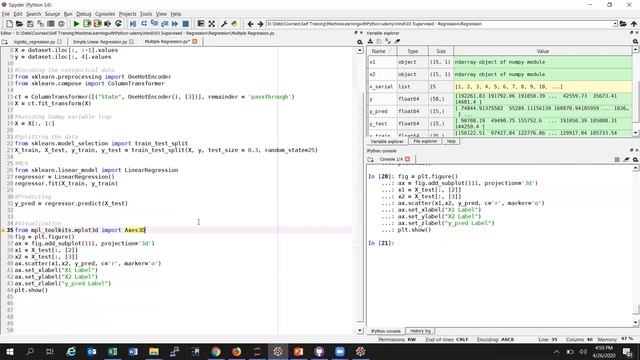Open the Tools menu
The width and height of the screenshot is (640, 360).
tap(146, 14)
